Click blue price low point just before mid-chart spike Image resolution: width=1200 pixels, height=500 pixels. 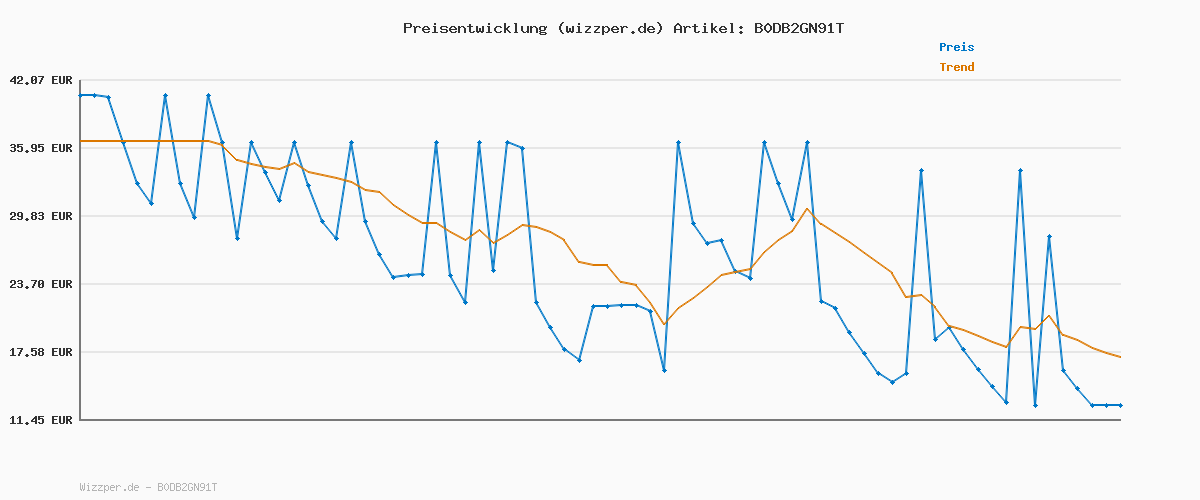coord(664,370)
